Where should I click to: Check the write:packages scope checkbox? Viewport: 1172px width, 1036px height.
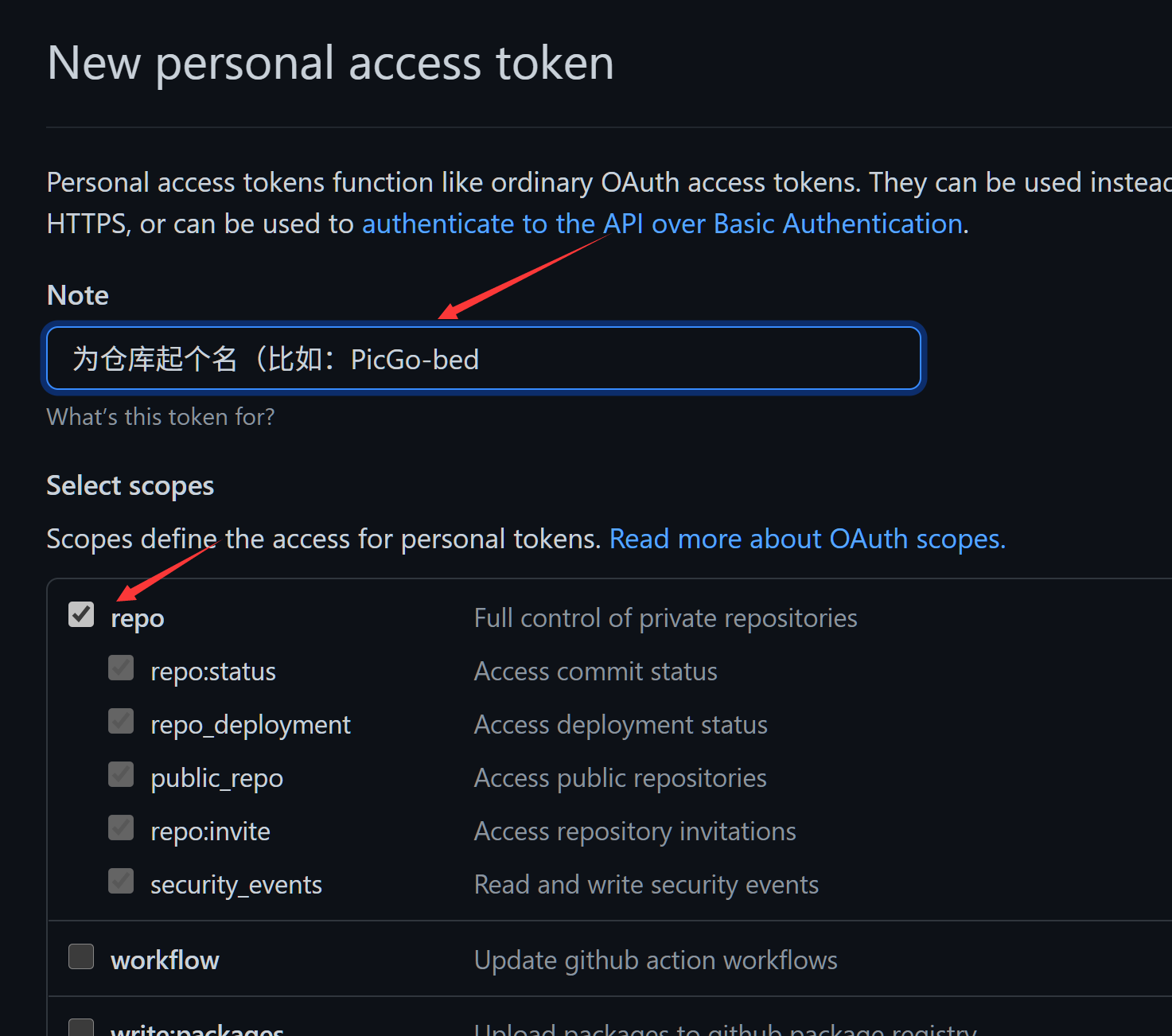coord(81,1027)
